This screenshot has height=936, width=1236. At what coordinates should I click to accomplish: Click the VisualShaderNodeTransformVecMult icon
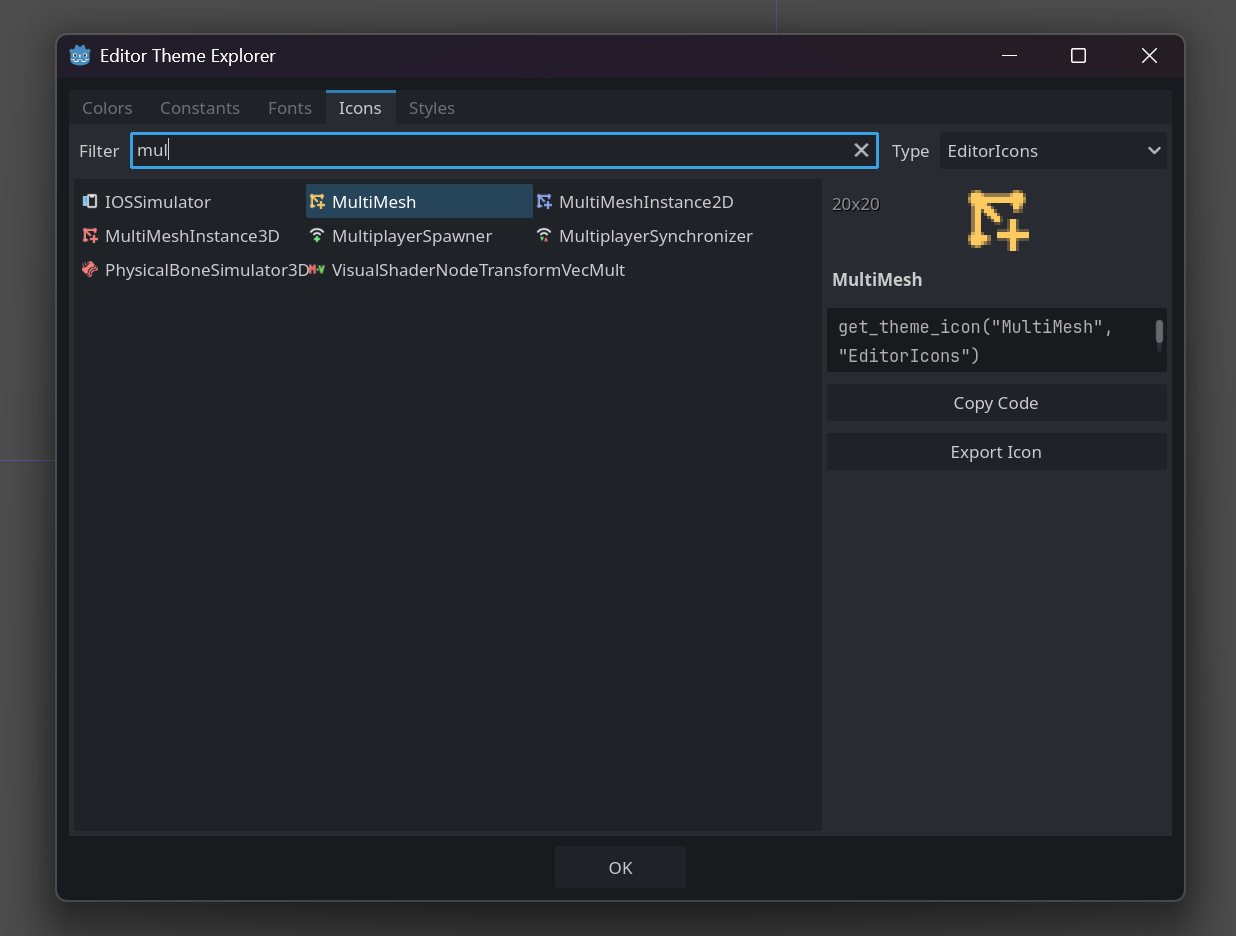317,270
